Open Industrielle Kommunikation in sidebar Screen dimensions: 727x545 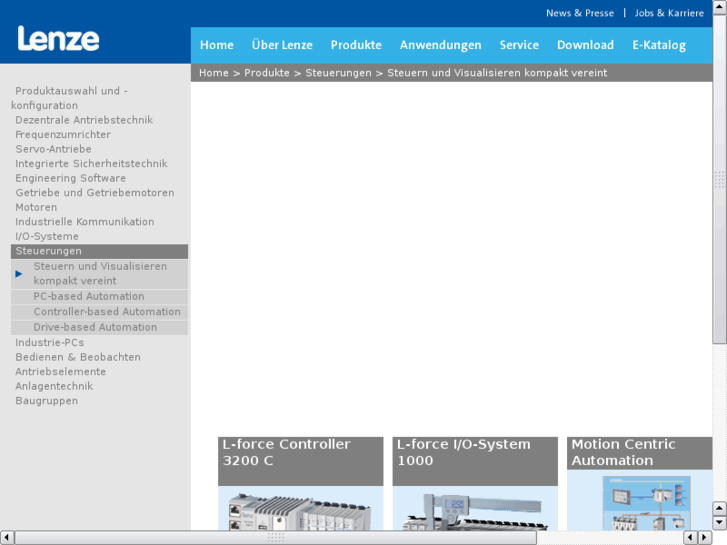pos(85,222)
